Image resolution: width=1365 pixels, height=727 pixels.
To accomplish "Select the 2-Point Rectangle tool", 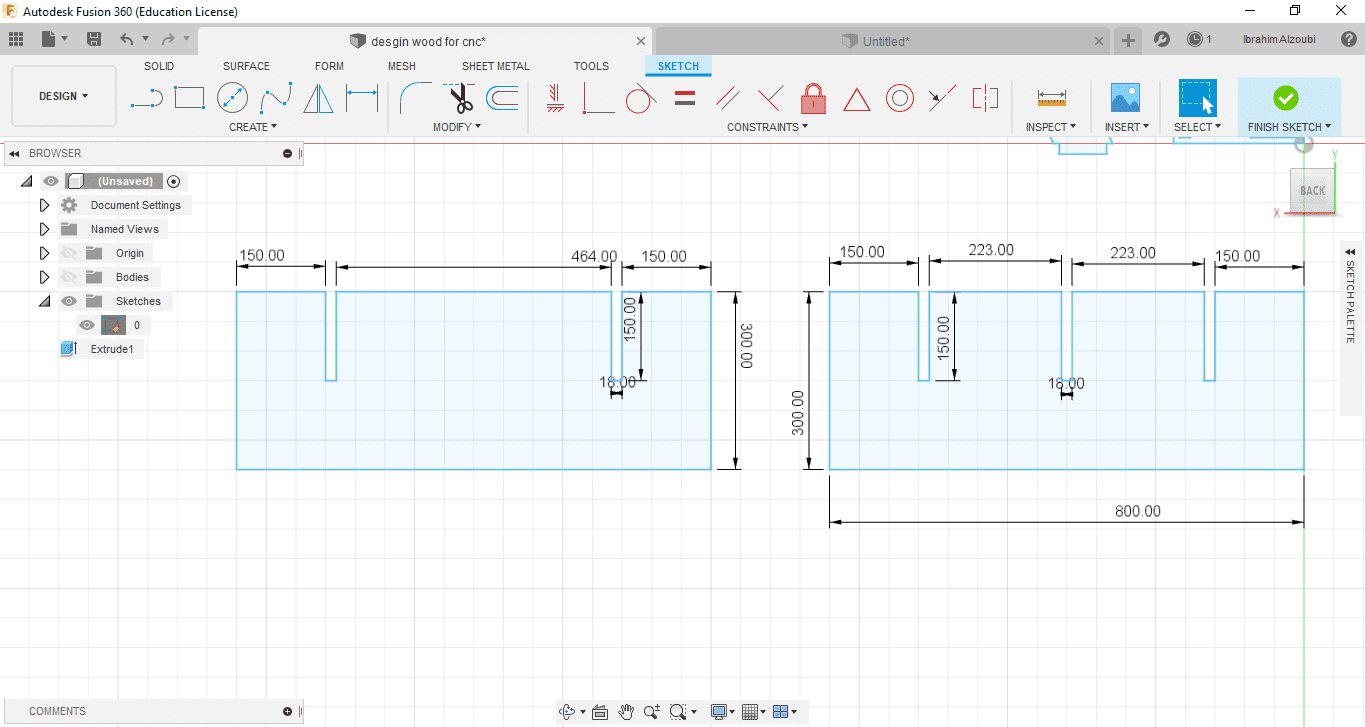I will coord(189,98).
